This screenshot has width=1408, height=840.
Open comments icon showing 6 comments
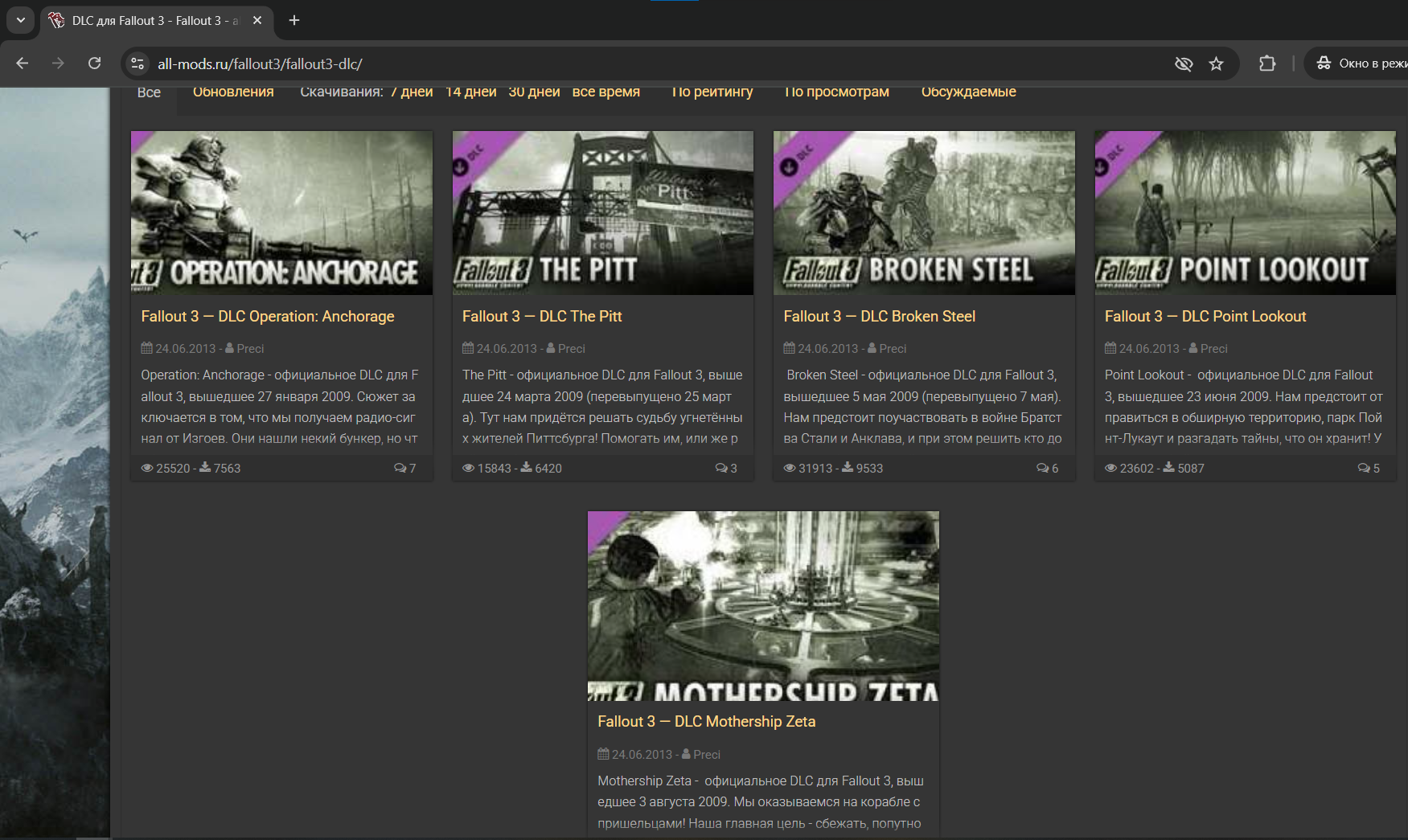click(x=1042, y=468)
